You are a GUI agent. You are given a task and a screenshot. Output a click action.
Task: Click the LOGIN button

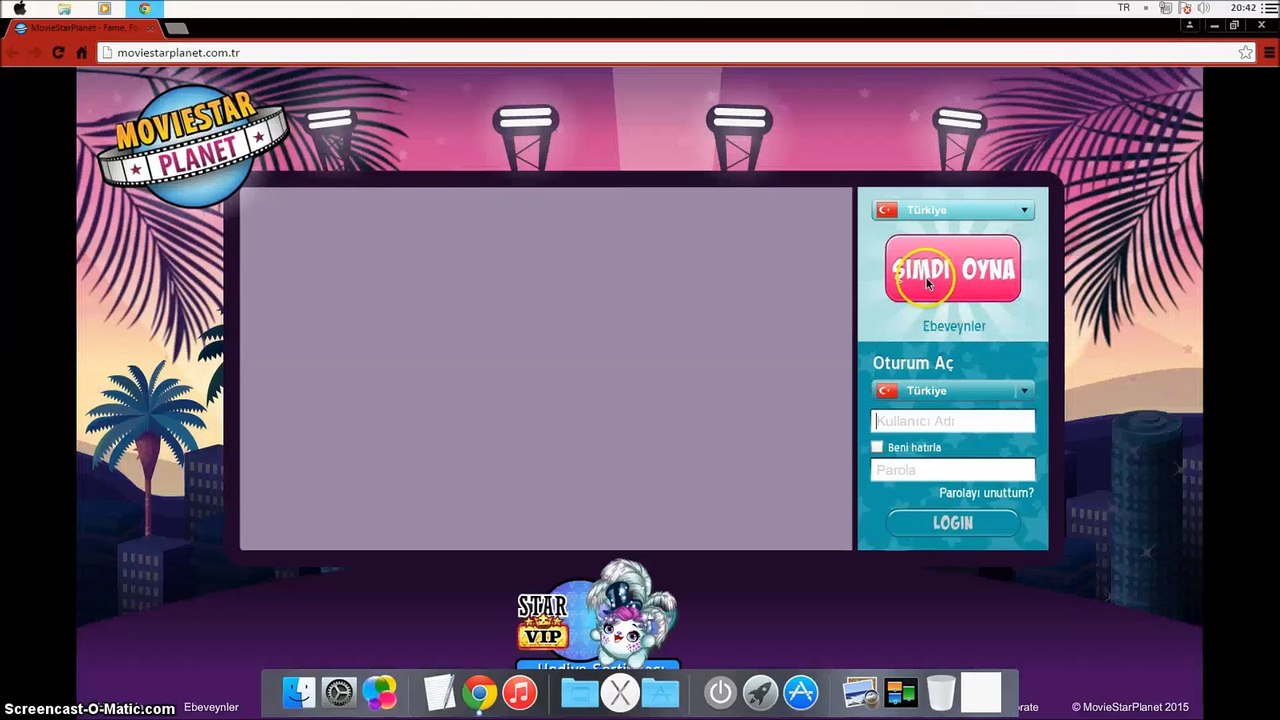coord(953,523)
